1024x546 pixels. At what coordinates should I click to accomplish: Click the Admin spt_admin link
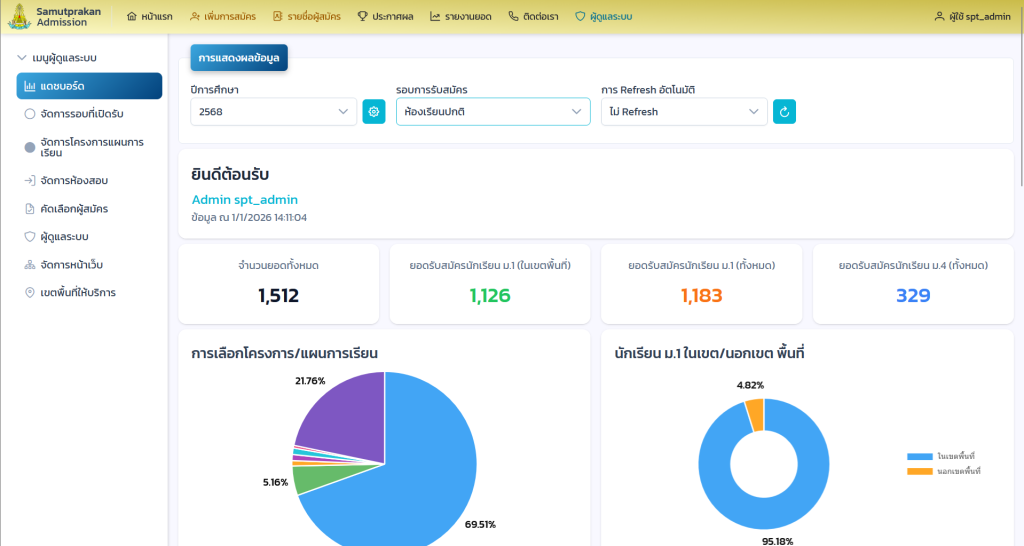coord(244,200)
